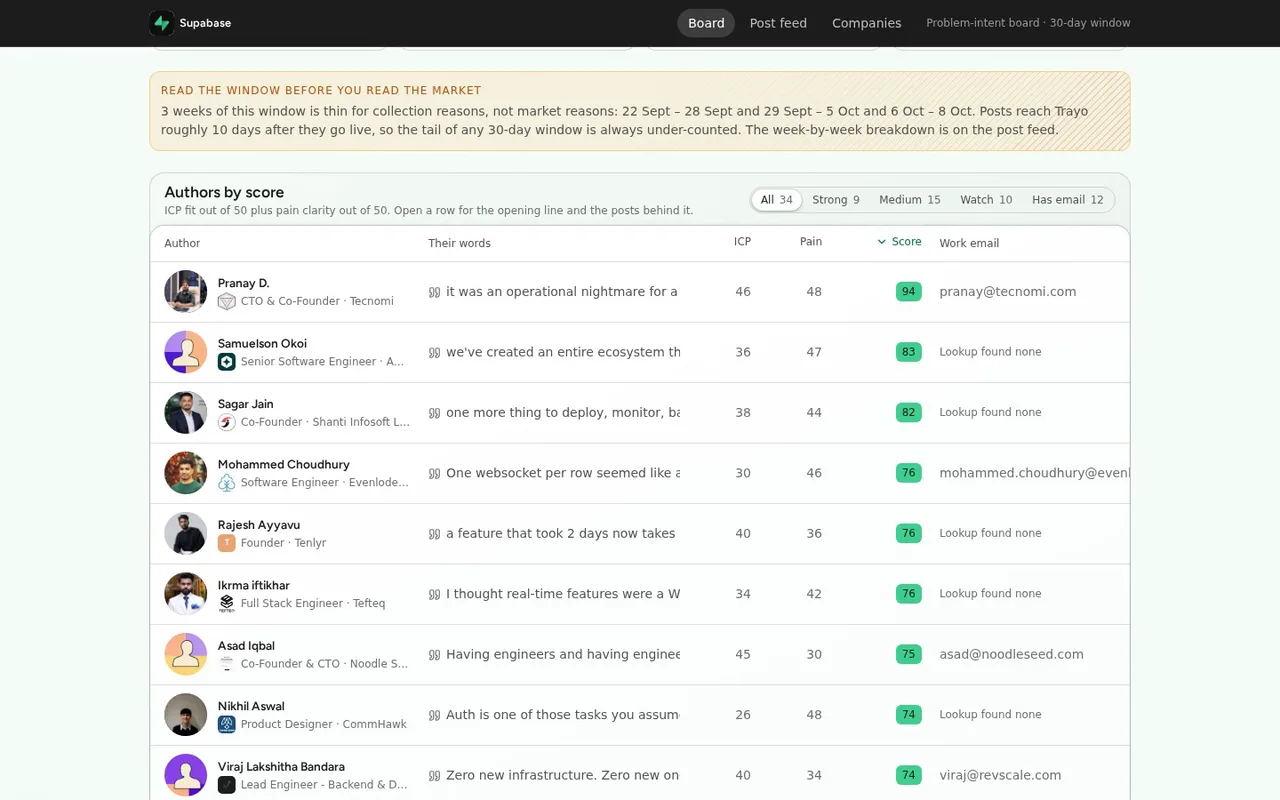The width and height of the screenshot is (1280, 800).
Task: Switch to the Post feed tab
Action: click(x=778, y=23)
